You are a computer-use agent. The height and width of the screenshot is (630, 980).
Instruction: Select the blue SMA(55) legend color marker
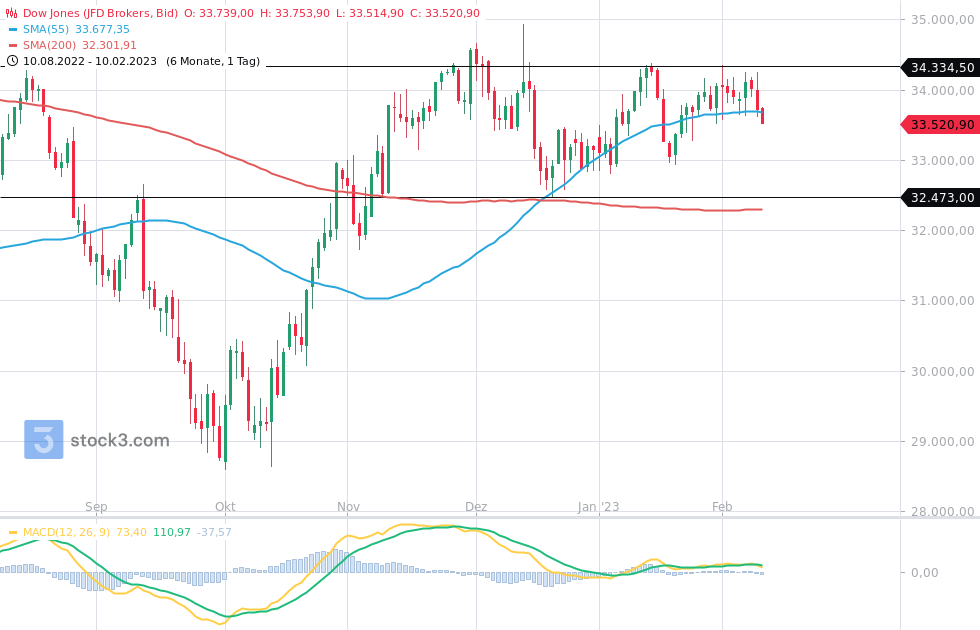pyautogui.click(x=12, y=29)
